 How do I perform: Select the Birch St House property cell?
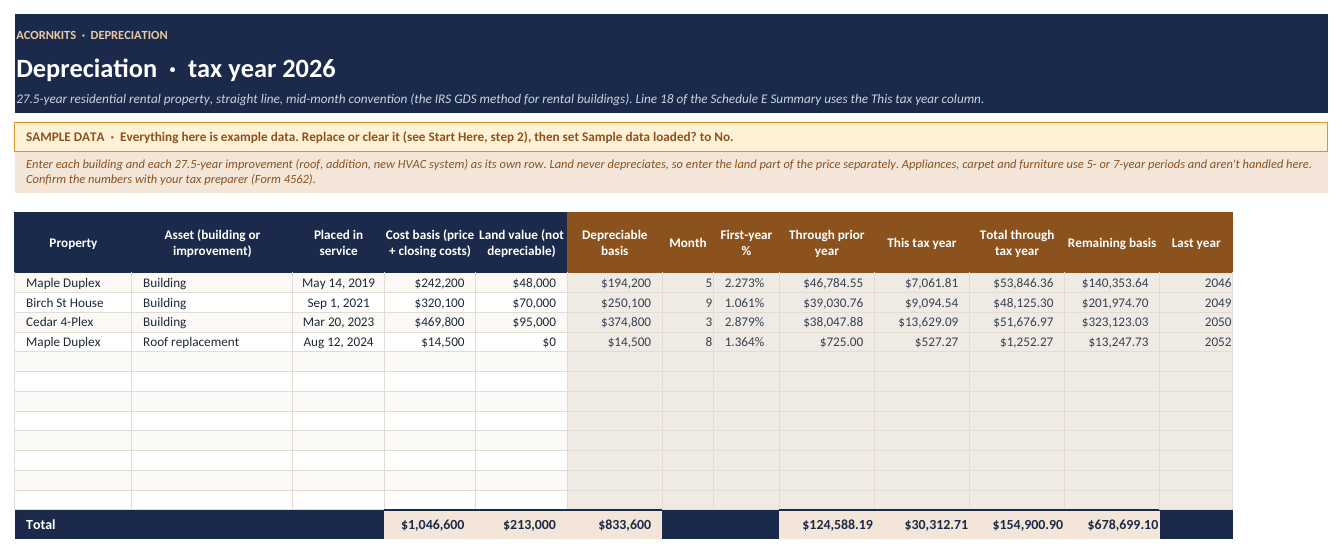73,303
